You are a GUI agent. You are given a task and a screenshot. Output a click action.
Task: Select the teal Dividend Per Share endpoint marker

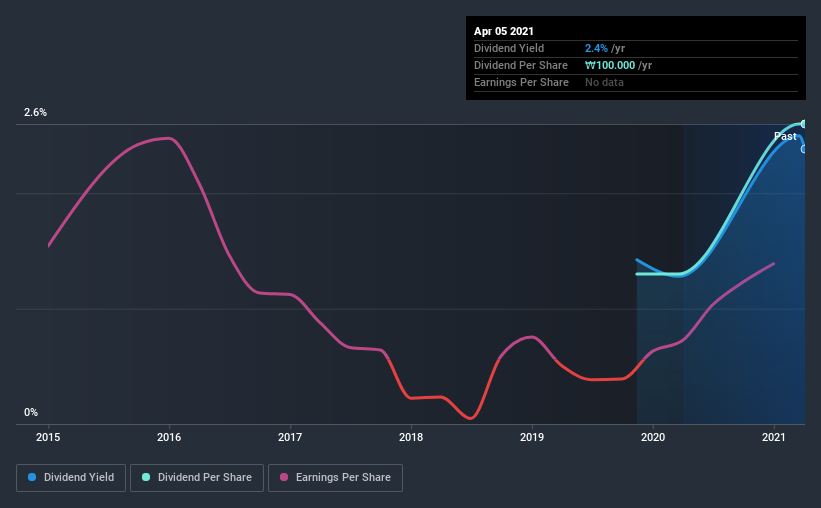[804, 124]
